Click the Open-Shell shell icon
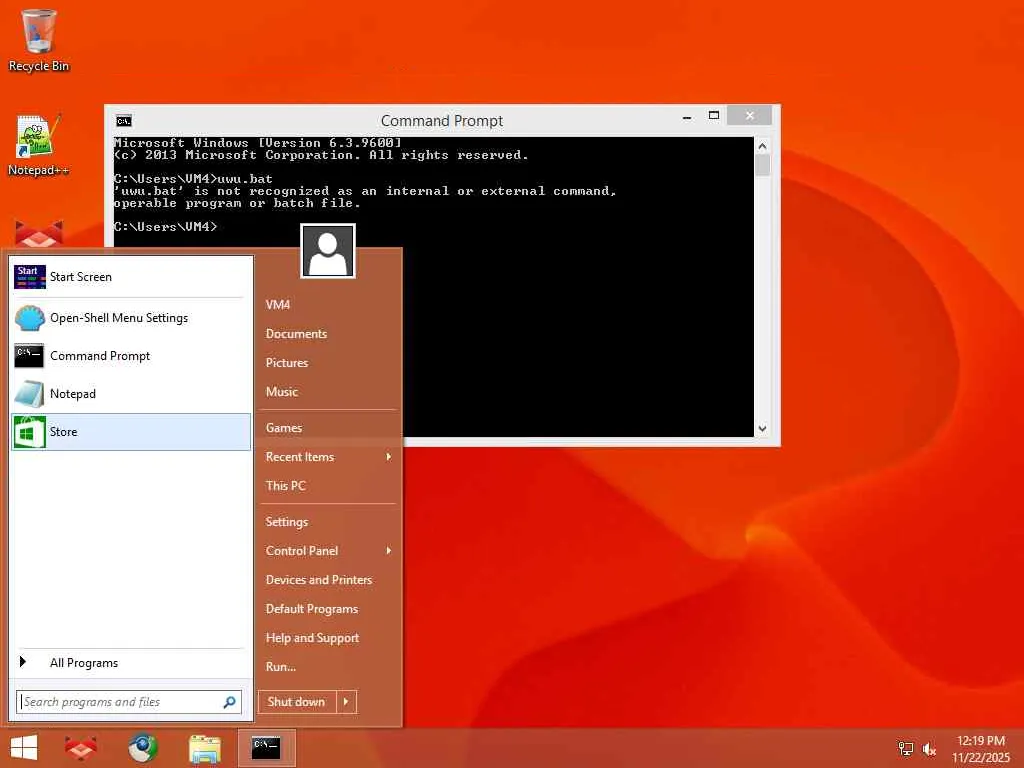 (x=30, y=318)
